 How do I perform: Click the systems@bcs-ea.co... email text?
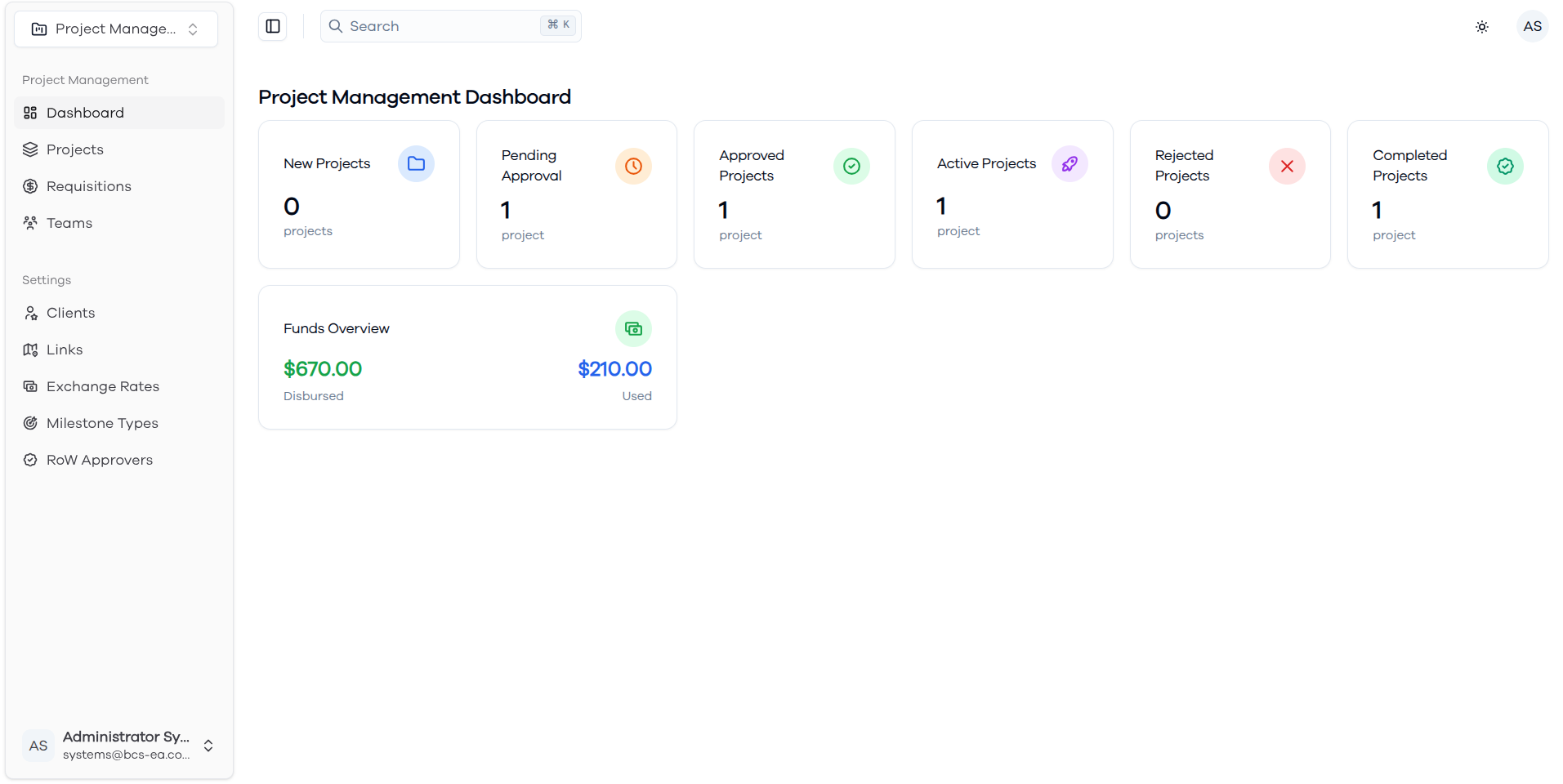[x=126, y=755]
